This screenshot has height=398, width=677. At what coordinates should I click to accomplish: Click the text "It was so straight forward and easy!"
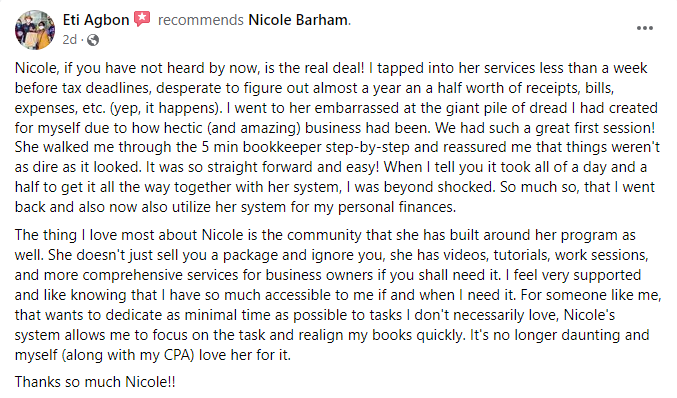[x=263, y=167]
